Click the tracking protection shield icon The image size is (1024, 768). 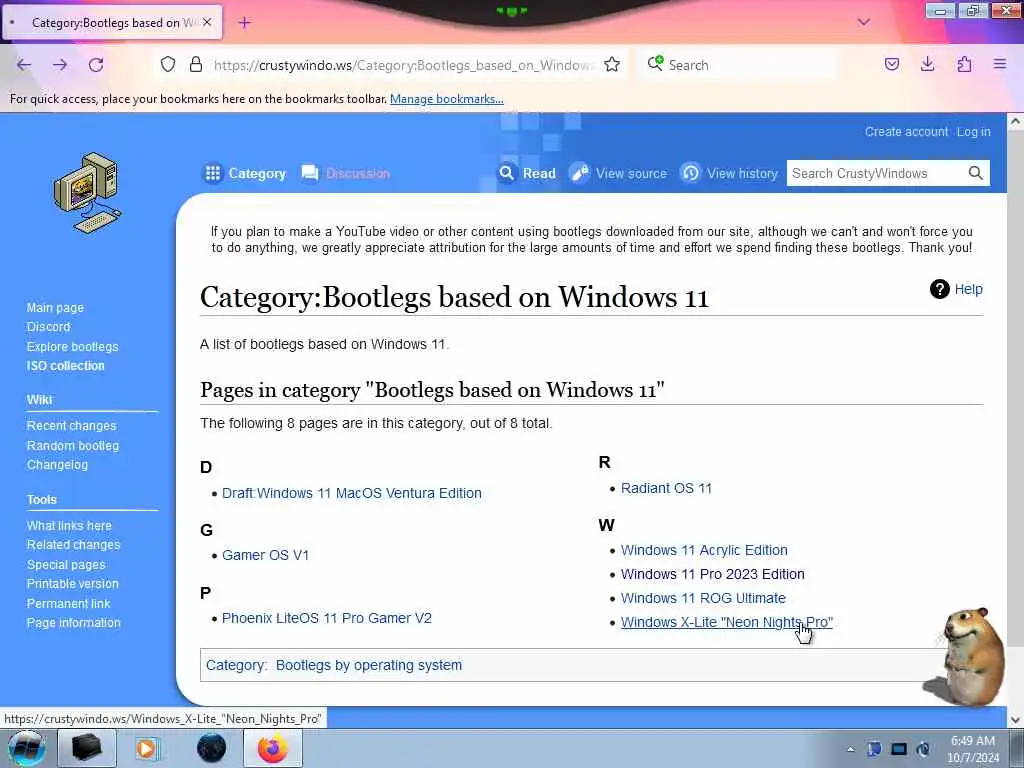tap(168, 65)
